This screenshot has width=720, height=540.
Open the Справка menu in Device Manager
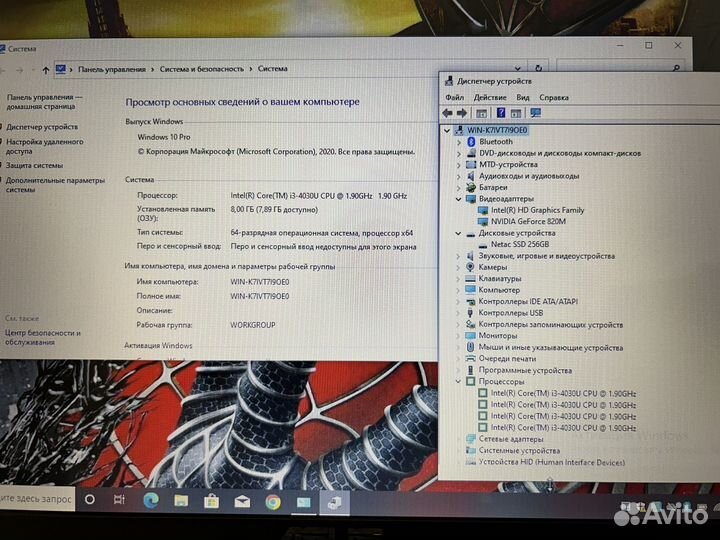point(554,97)
